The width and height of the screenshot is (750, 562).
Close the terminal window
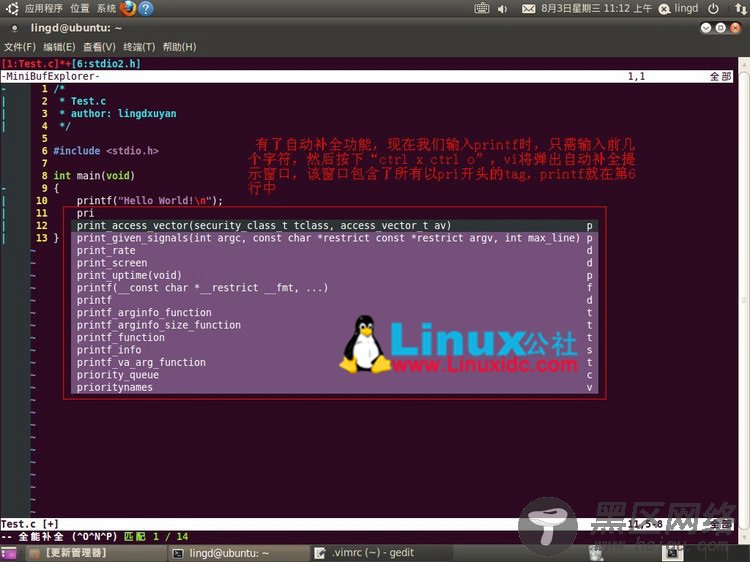point(735,28)
